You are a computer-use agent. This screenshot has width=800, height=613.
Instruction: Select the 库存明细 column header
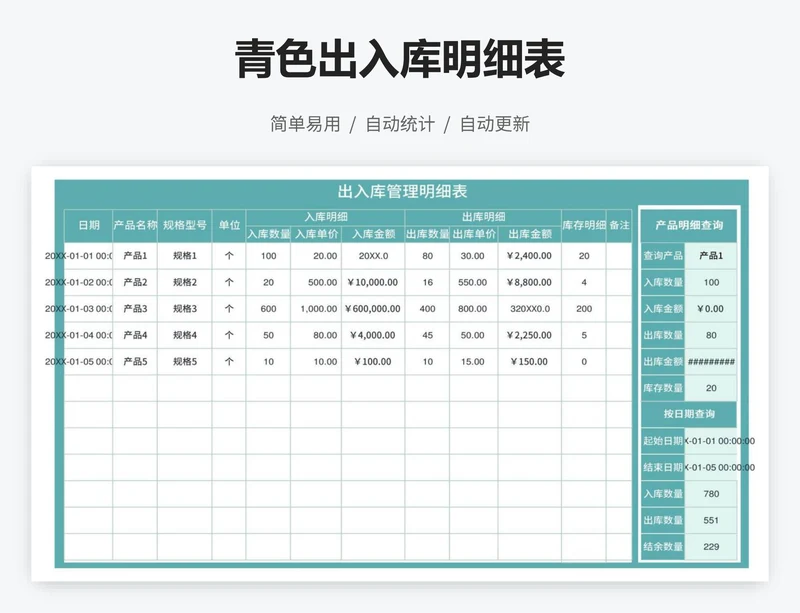(x=584, y=226)
